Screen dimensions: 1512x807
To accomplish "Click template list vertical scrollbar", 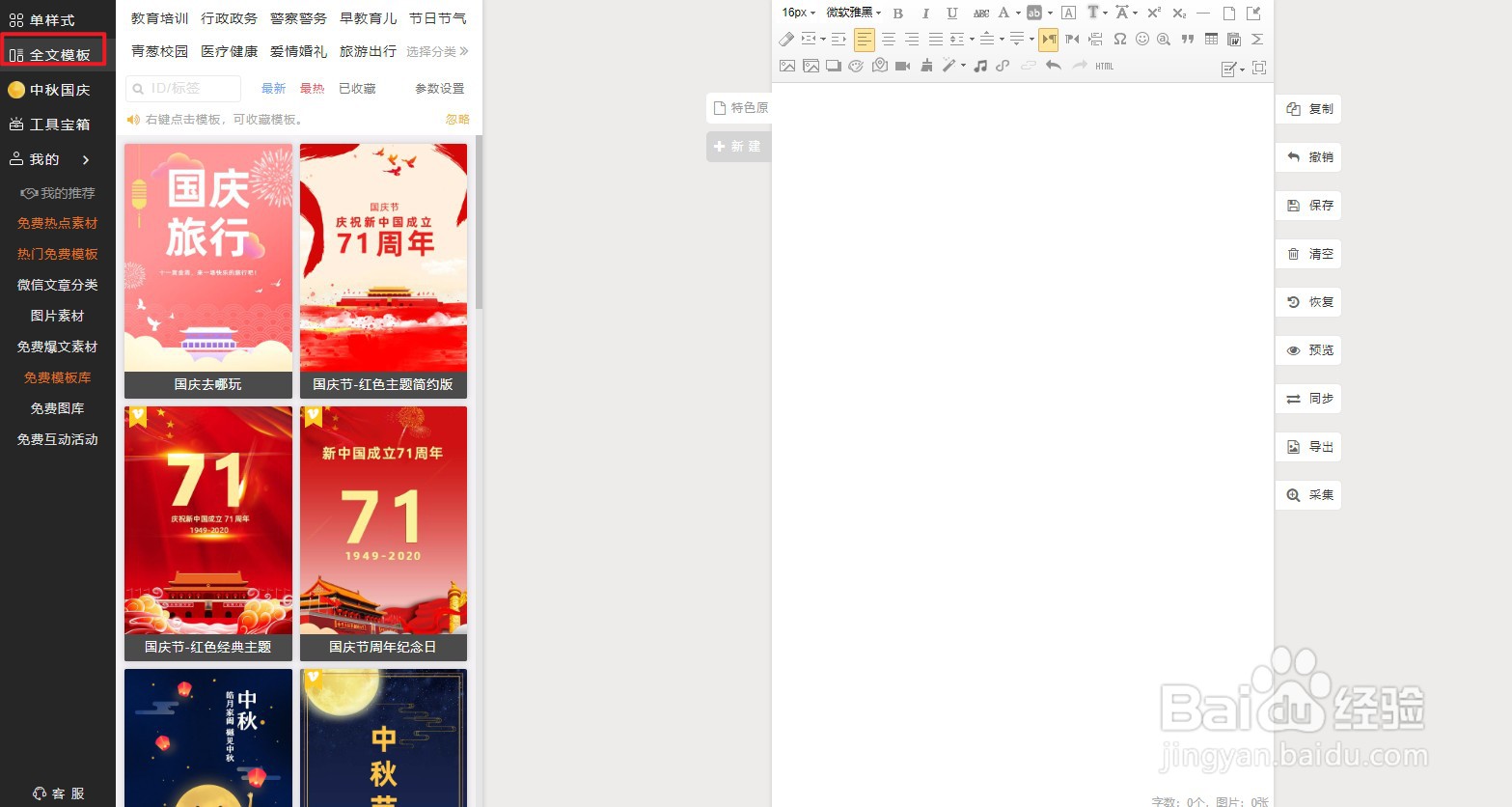I will tap(479, 222).
